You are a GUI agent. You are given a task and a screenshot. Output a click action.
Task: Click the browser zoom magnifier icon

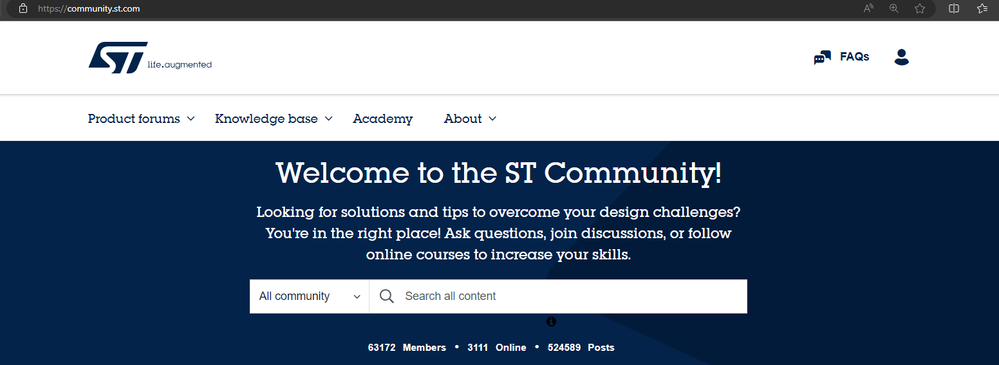pyautogui.click(x=894, y=8)
